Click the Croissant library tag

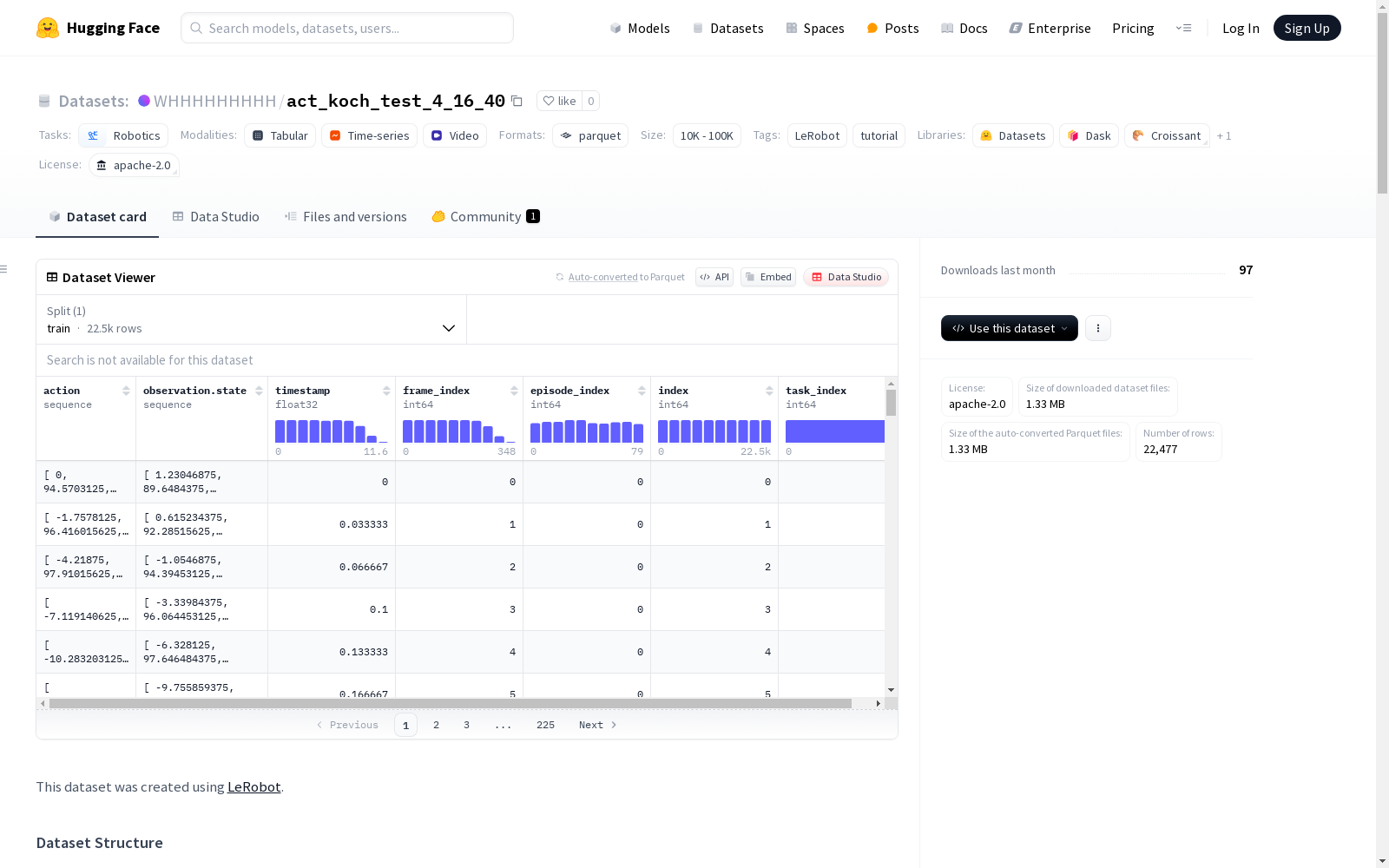[x=1167, y=135]
